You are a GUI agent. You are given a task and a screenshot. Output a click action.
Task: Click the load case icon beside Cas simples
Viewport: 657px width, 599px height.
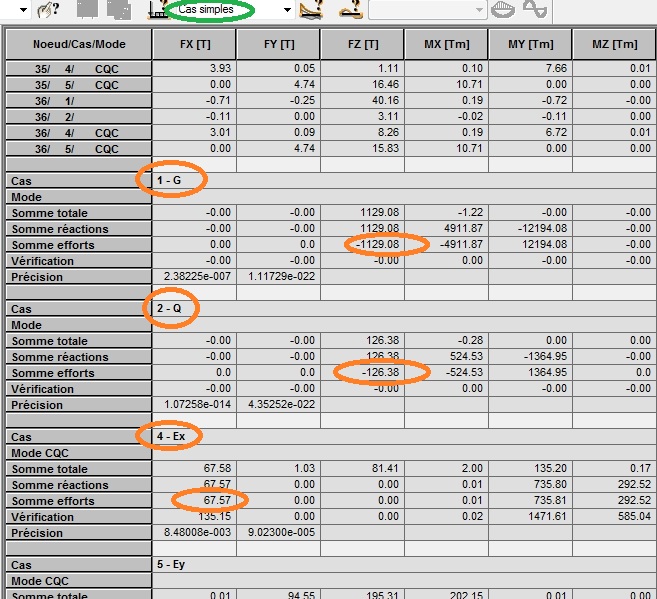pyautogui.click(x=157, y=10)
